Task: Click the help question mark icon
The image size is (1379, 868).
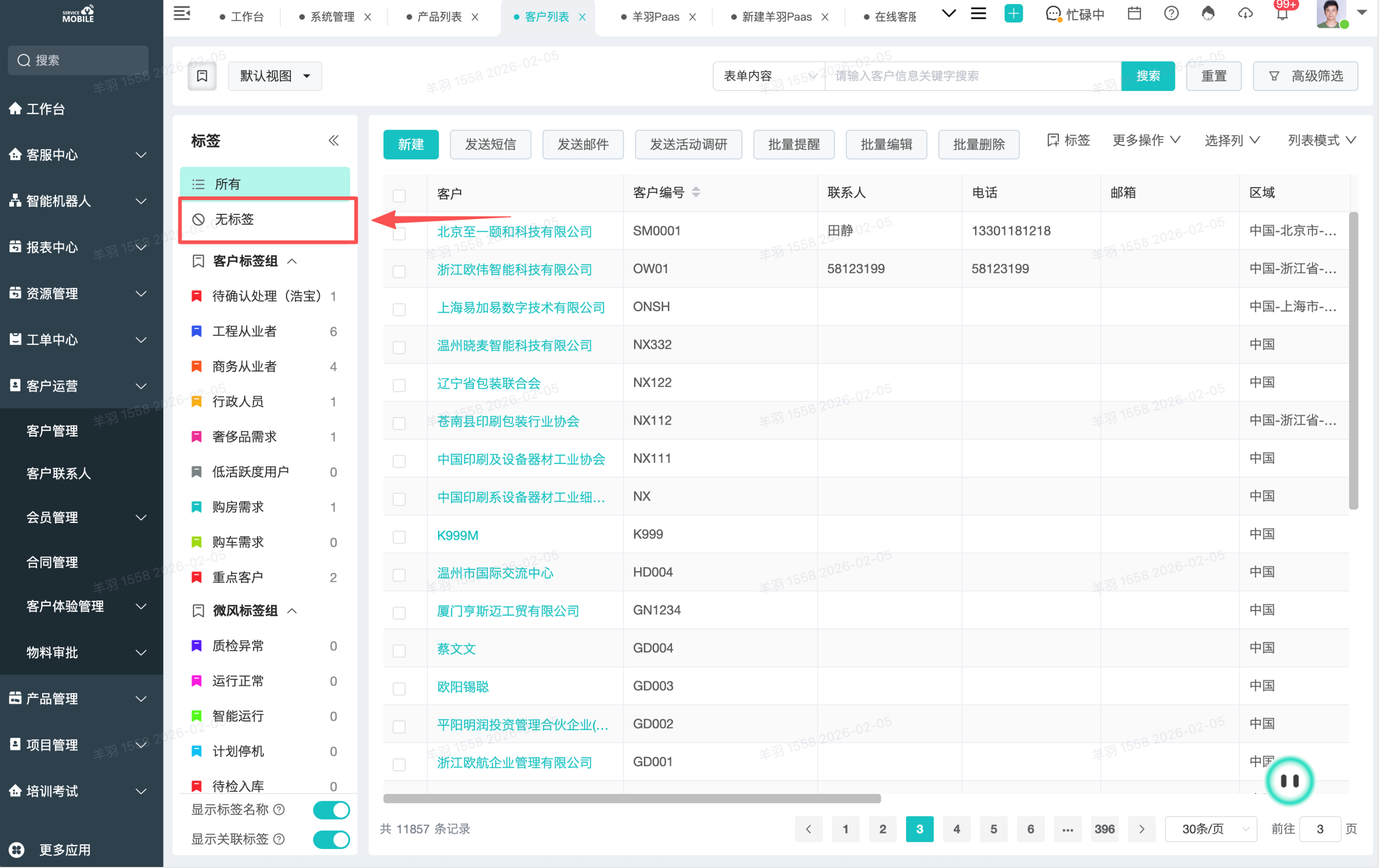Action: [1171, 13]
